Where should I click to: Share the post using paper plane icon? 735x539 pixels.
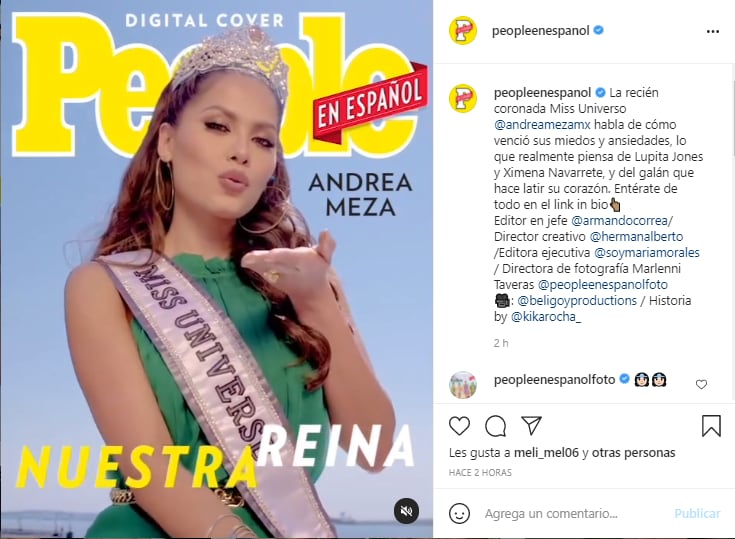click(x=532, y=426)
